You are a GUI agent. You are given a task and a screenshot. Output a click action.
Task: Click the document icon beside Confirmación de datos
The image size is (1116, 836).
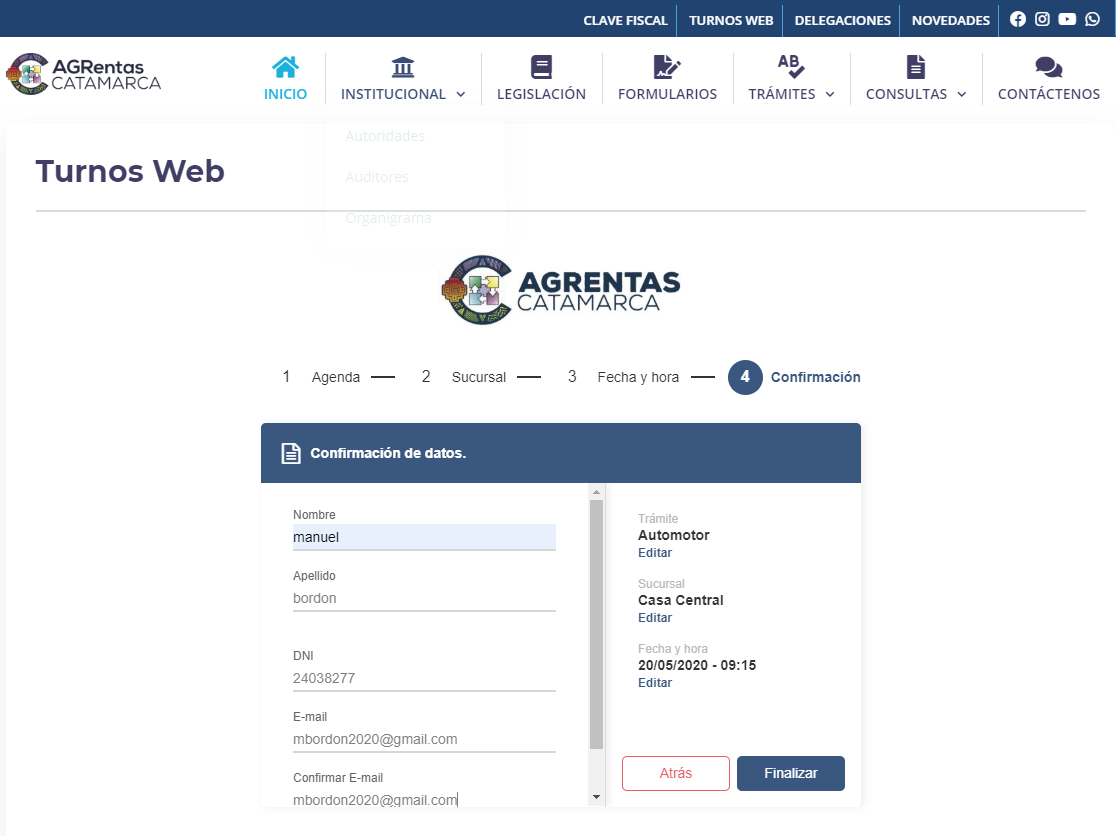(x=290, y=453)
